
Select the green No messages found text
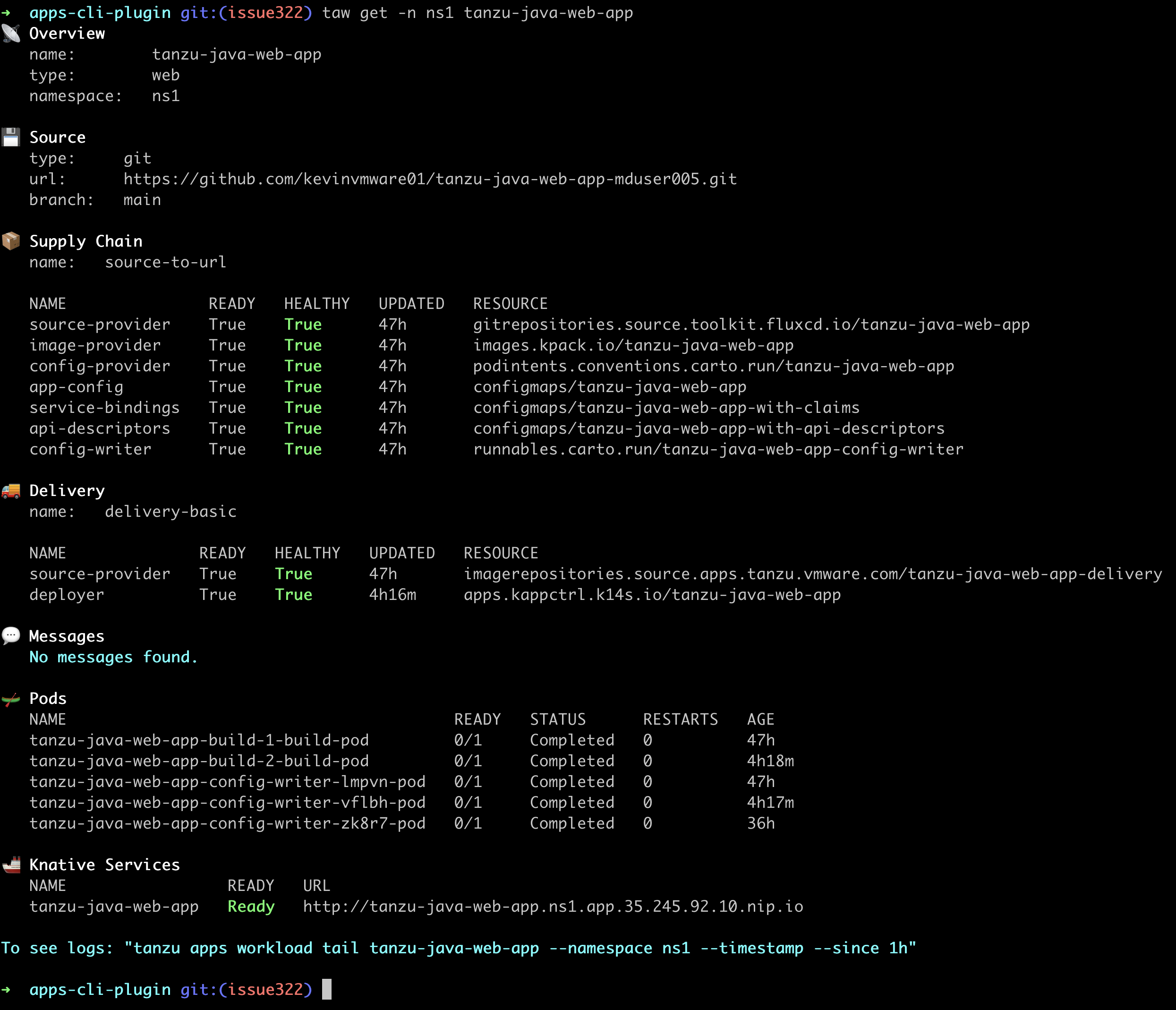[113, 657]
